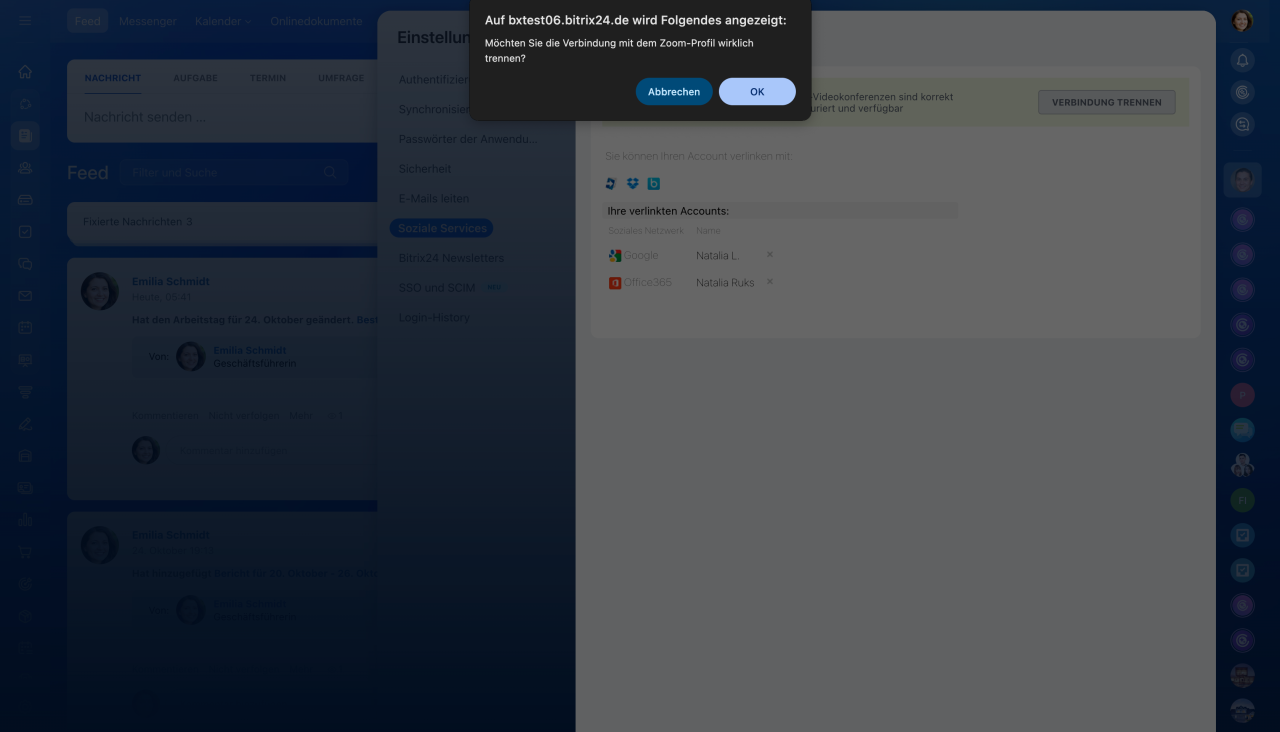Expand Fixierte Nachrichten 3 bar
This screenshot has height=732, width=1280.
click(222, 222)
